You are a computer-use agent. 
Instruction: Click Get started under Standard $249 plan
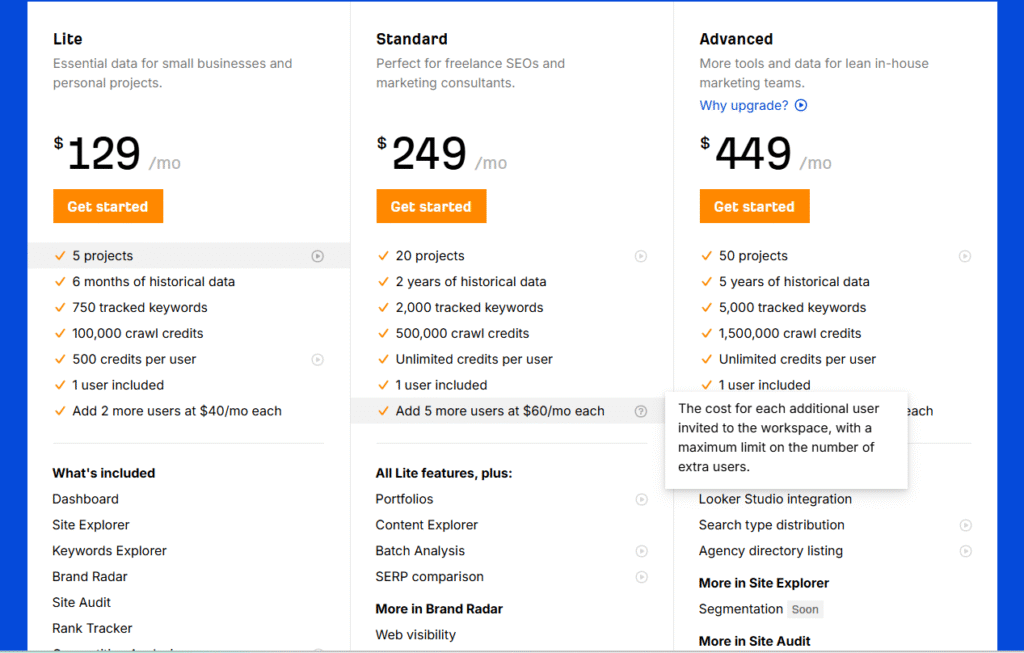pyautogui.click(x=431, y=207)
